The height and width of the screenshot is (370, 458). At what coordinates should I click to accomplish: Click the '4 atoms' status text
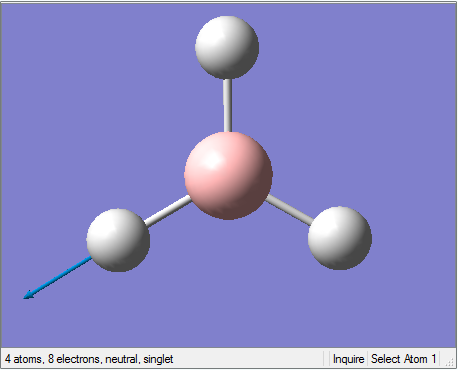point(24,359)
